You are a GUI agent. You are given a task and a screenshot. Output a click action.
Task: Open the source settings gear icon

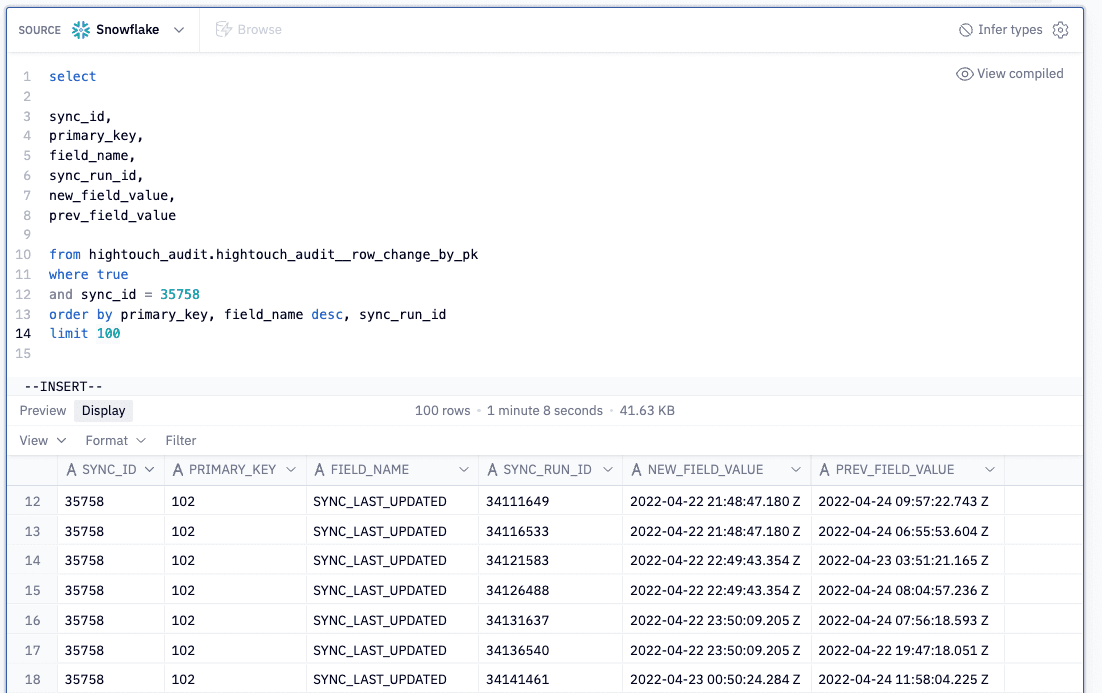click(1061, 29)
